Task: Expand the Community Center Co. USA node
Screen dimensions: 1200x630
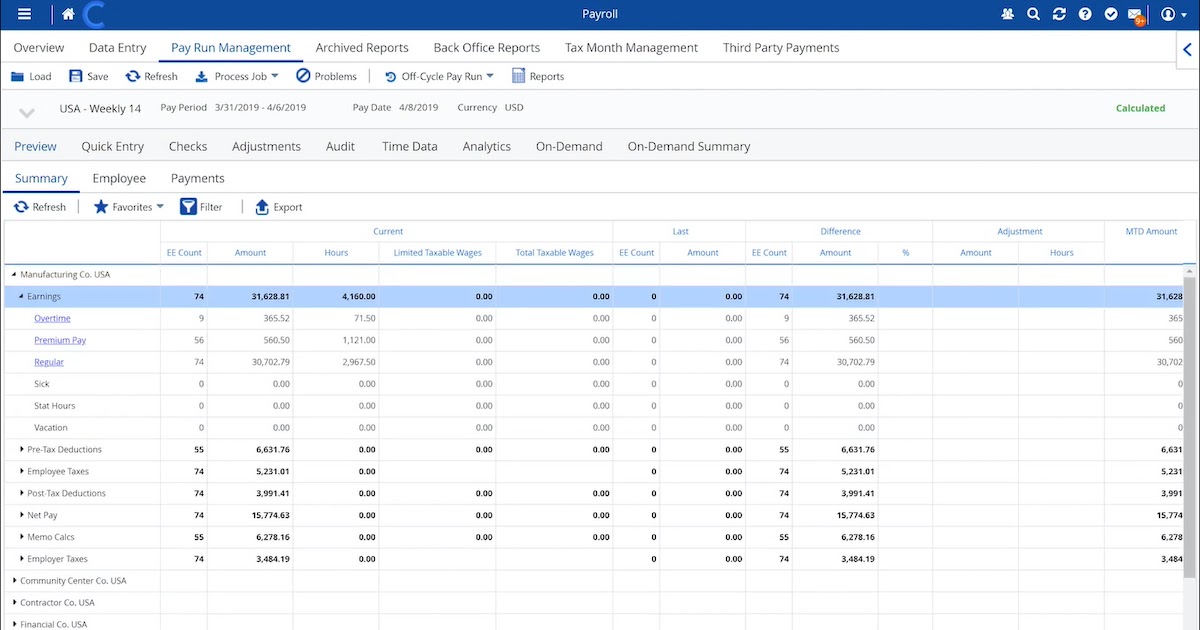Action: [14, 580]
